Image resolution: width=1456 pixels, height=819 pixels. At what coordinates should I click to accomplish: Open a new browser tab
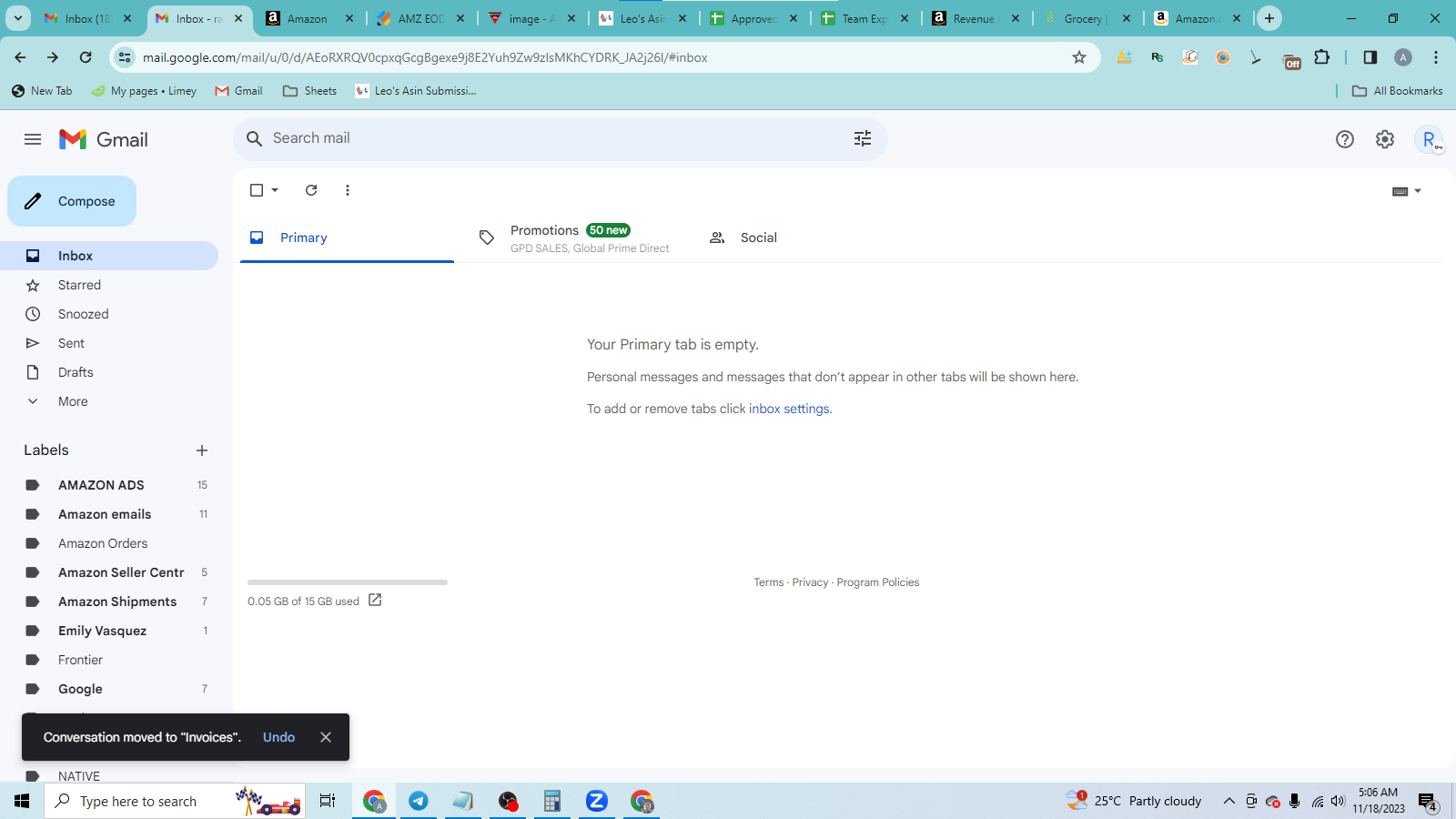(1269, 18)
